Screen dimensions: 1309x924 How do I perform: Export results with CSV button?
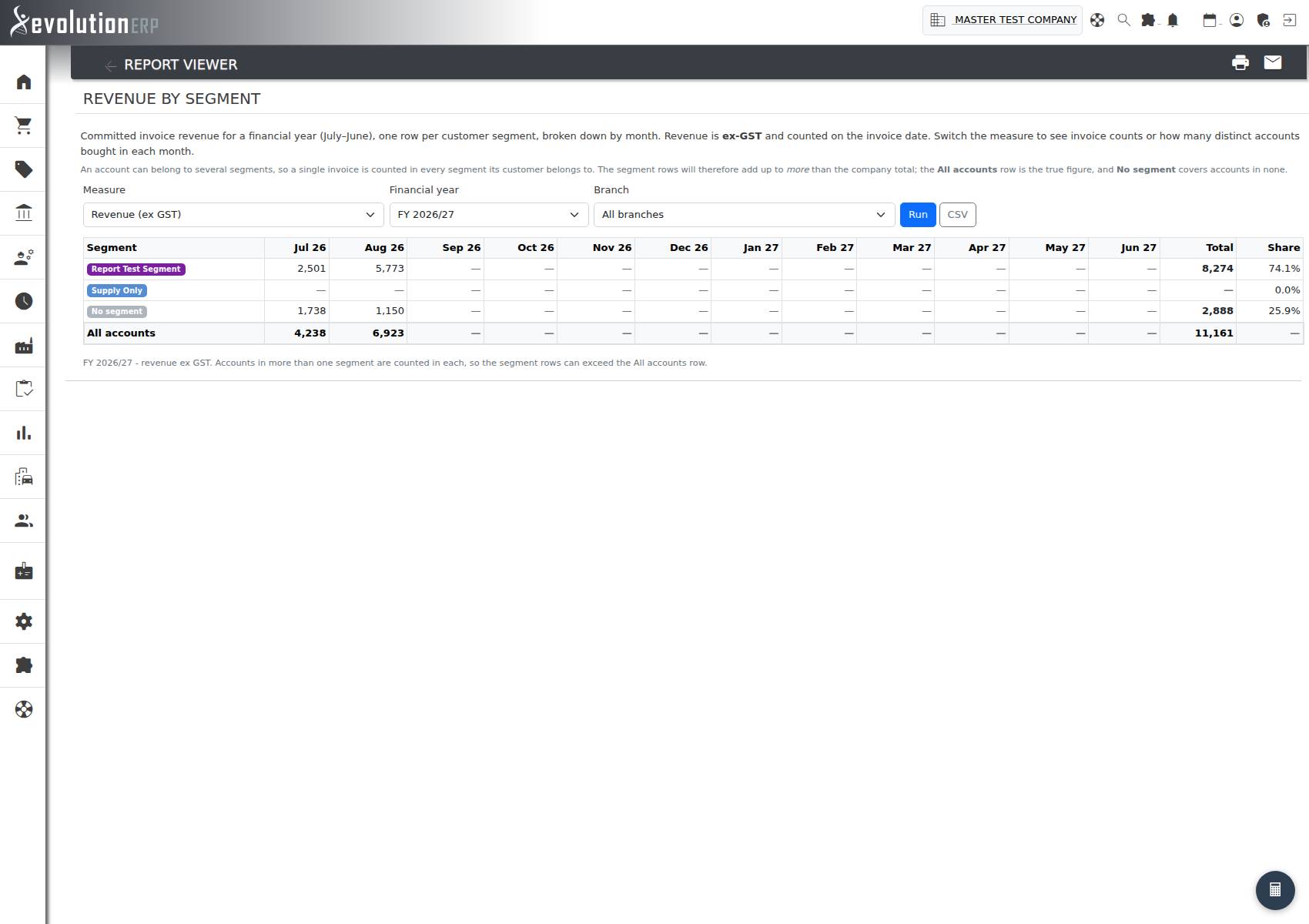click(x=958, y=215)
